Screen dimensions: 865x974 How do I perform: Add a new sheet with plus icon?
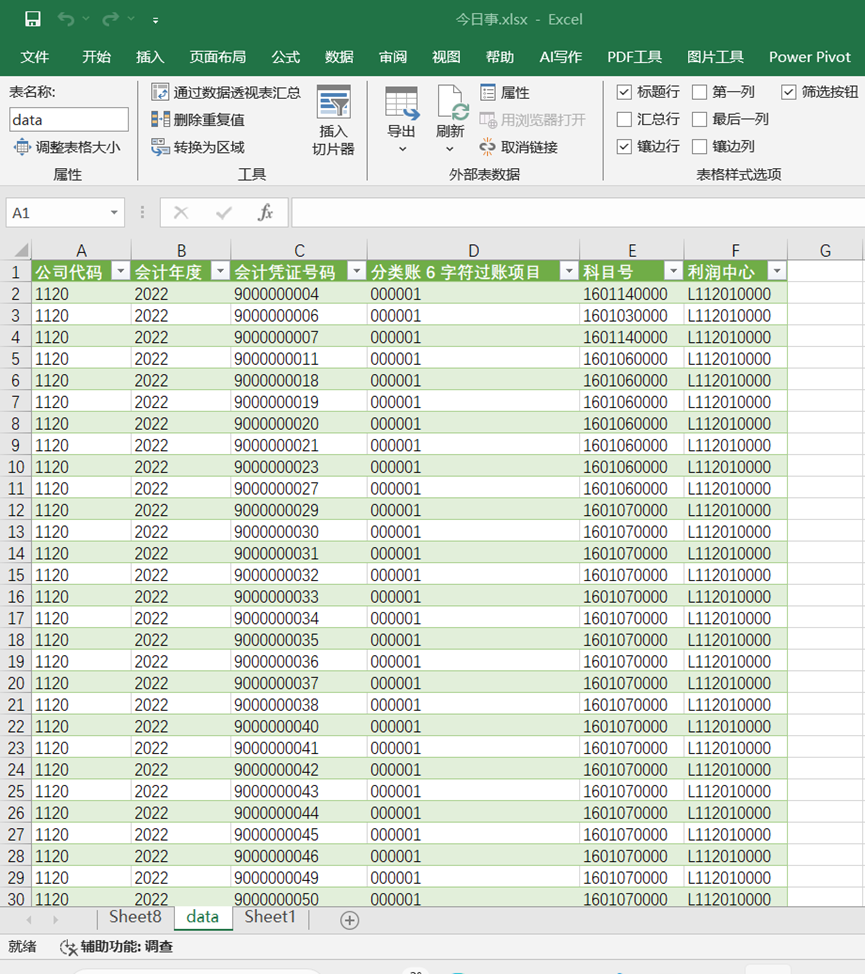point(350,920)
